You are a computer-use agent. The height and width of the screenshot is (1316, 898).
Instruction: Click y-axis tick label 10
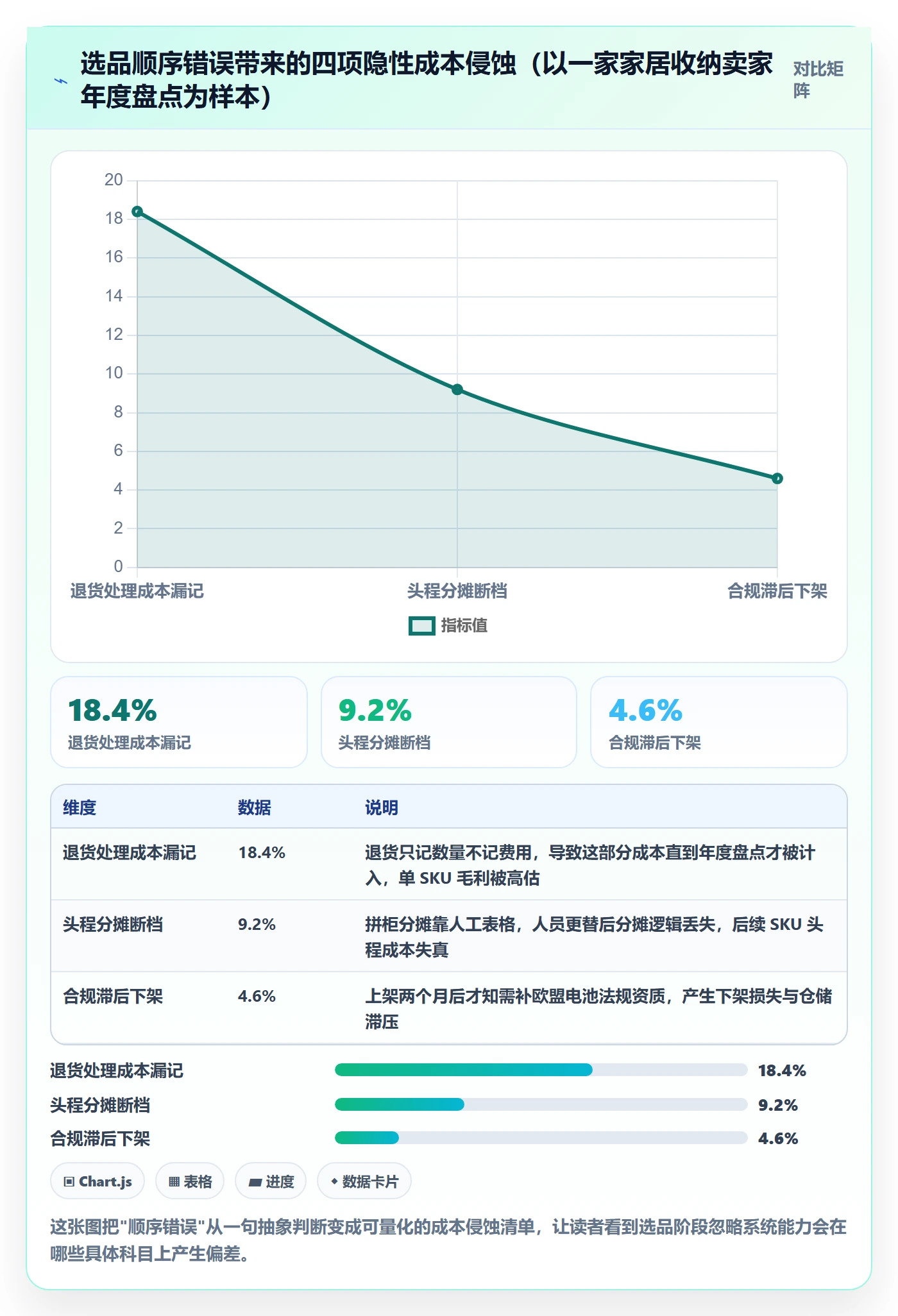click(x=114, y=373)
